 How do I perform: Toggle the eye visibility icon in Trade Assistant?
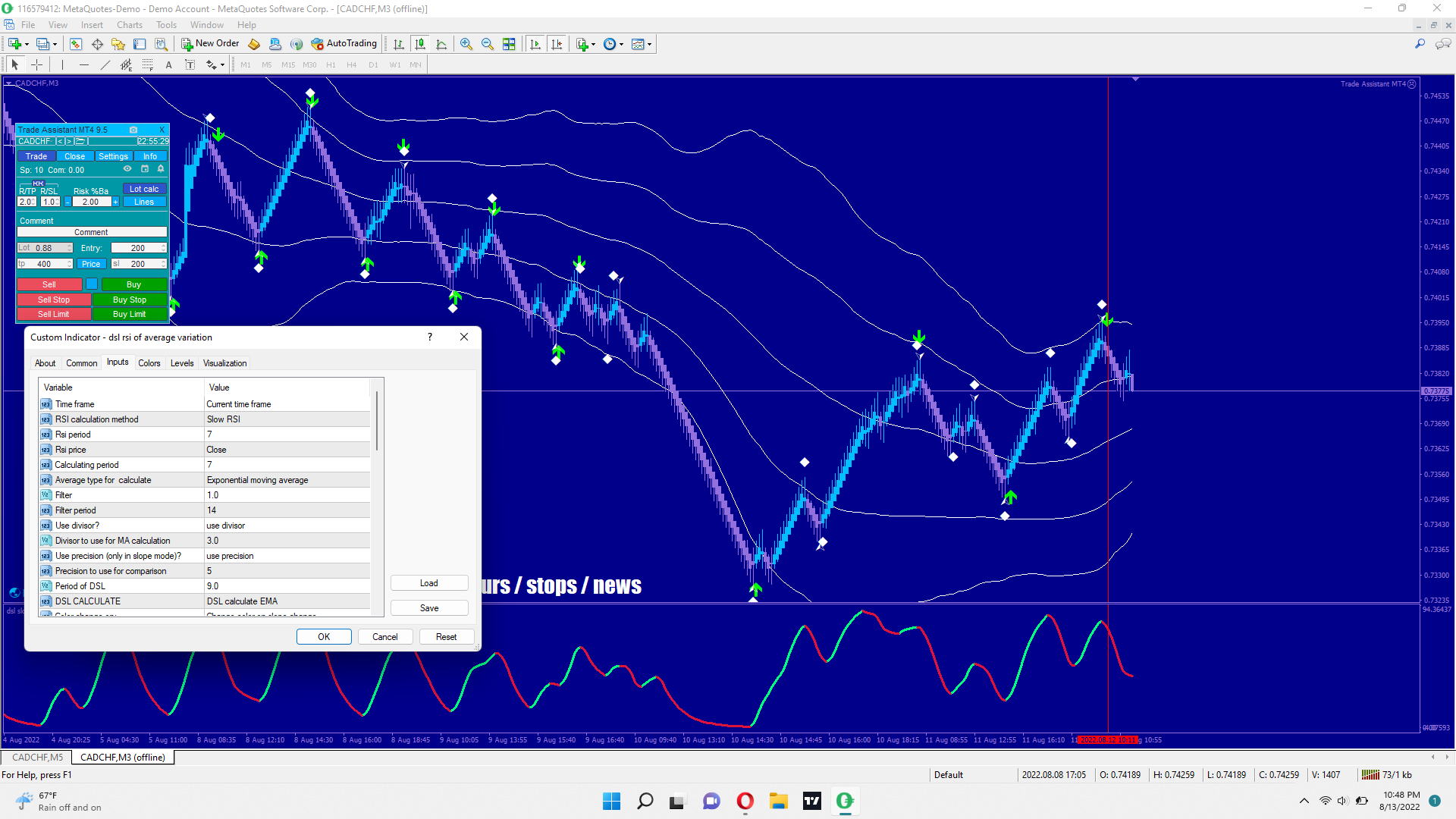click(127, 169)
